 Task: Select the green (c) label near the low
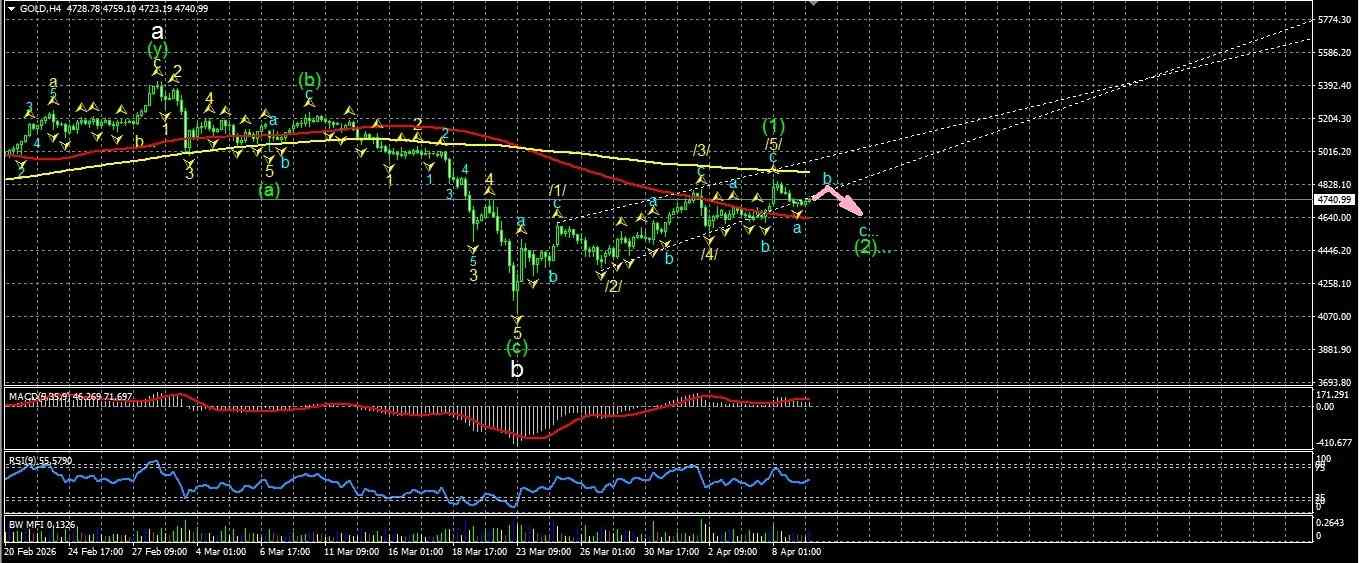(517, 348)
